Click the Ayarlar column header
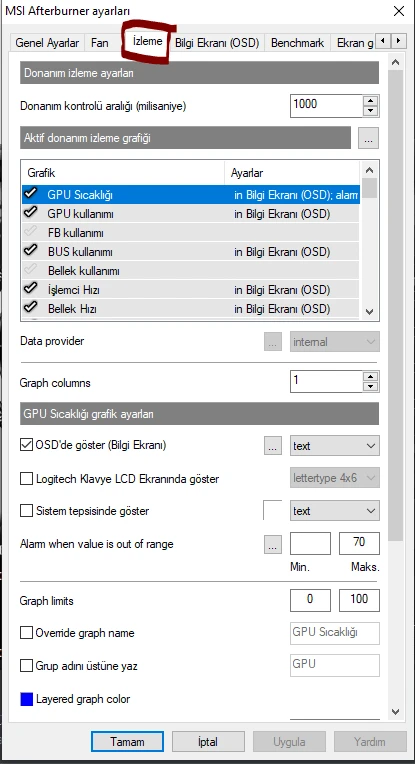This screenshot has width=415, height=764. [292, 173]
